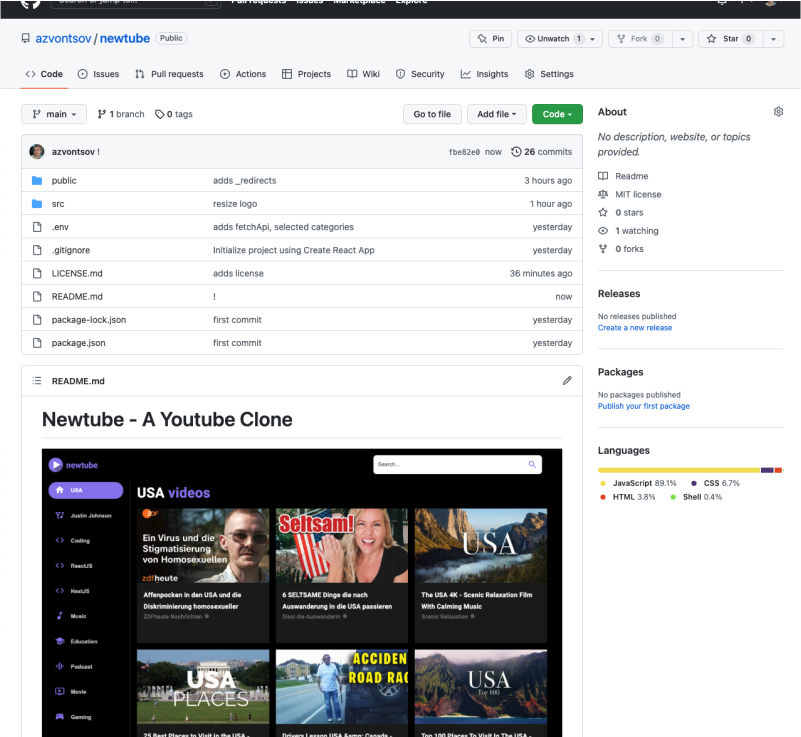The image size is (801, 737).
Task: Click Publish your first package link
Action: click(x=644, y=406)
